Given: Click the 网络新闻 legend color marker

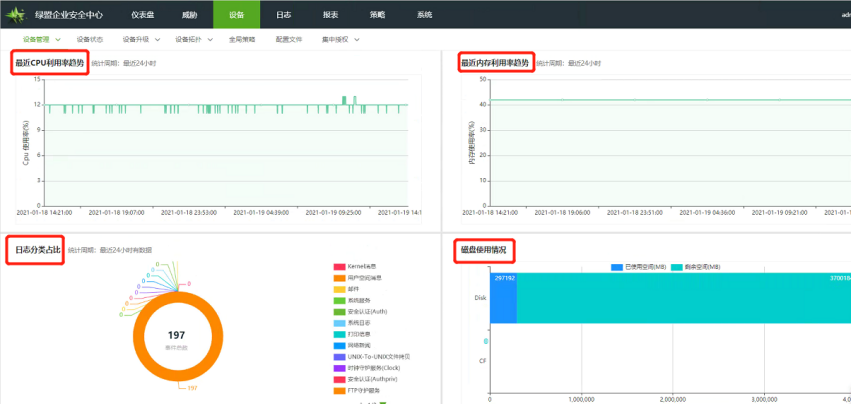Looking at the screenshot, I should (x=338, y=344).
